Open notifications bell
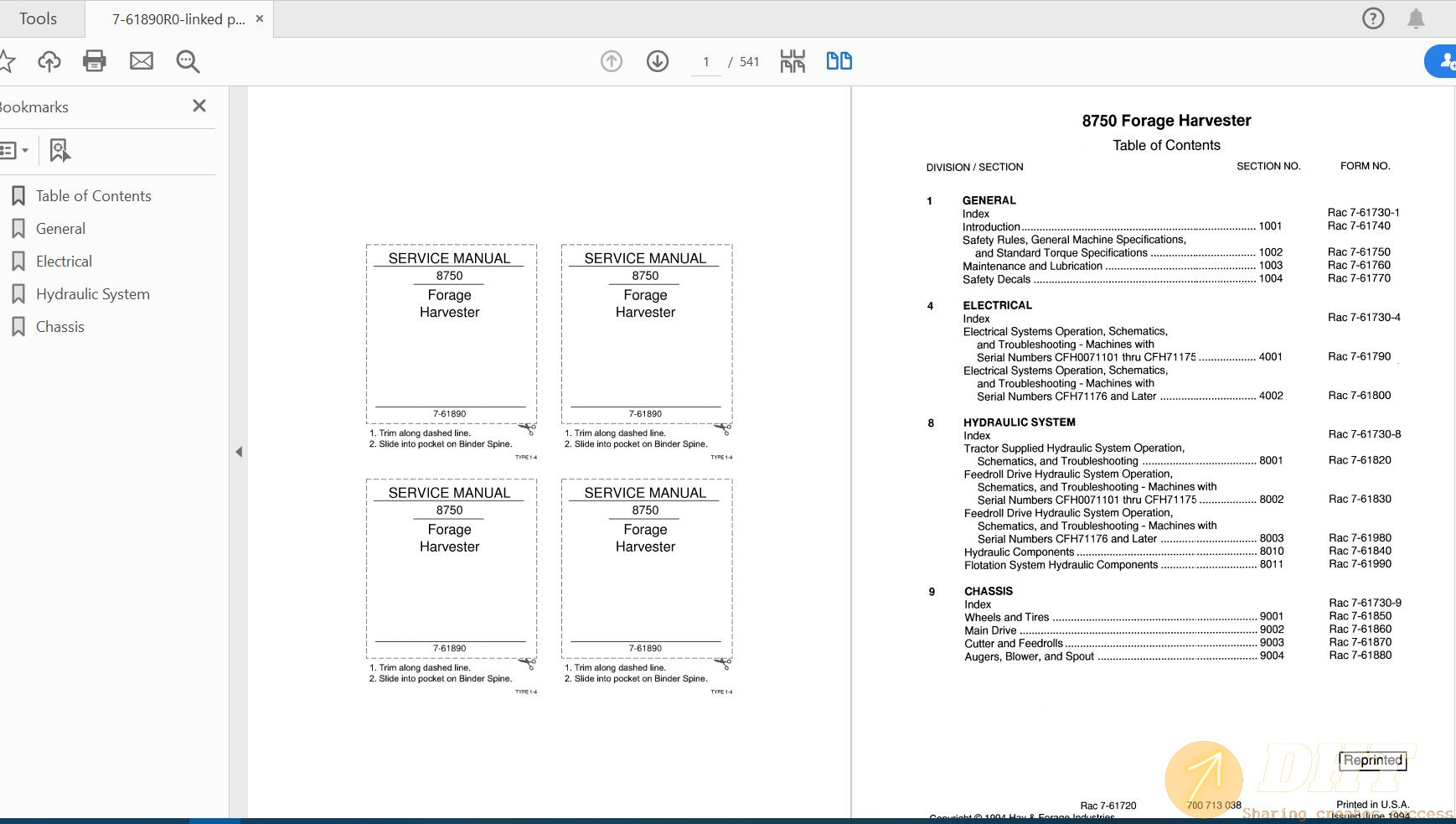Image resolution: width=1456 pixels, height=824 pixels. tap(1416, 18)
